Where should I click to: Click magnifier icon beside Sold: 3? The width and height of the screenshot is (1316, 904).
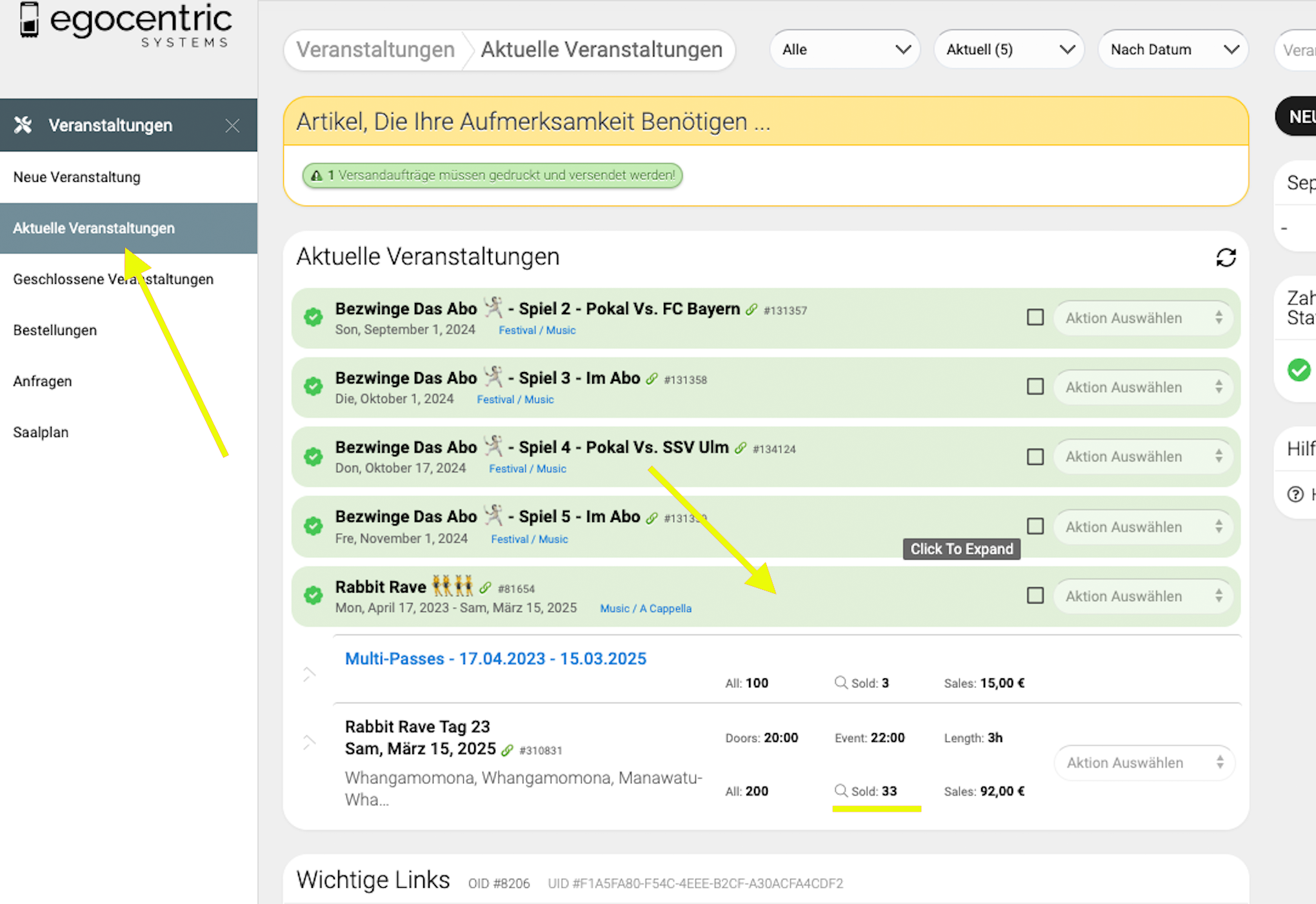click(841, 682)
